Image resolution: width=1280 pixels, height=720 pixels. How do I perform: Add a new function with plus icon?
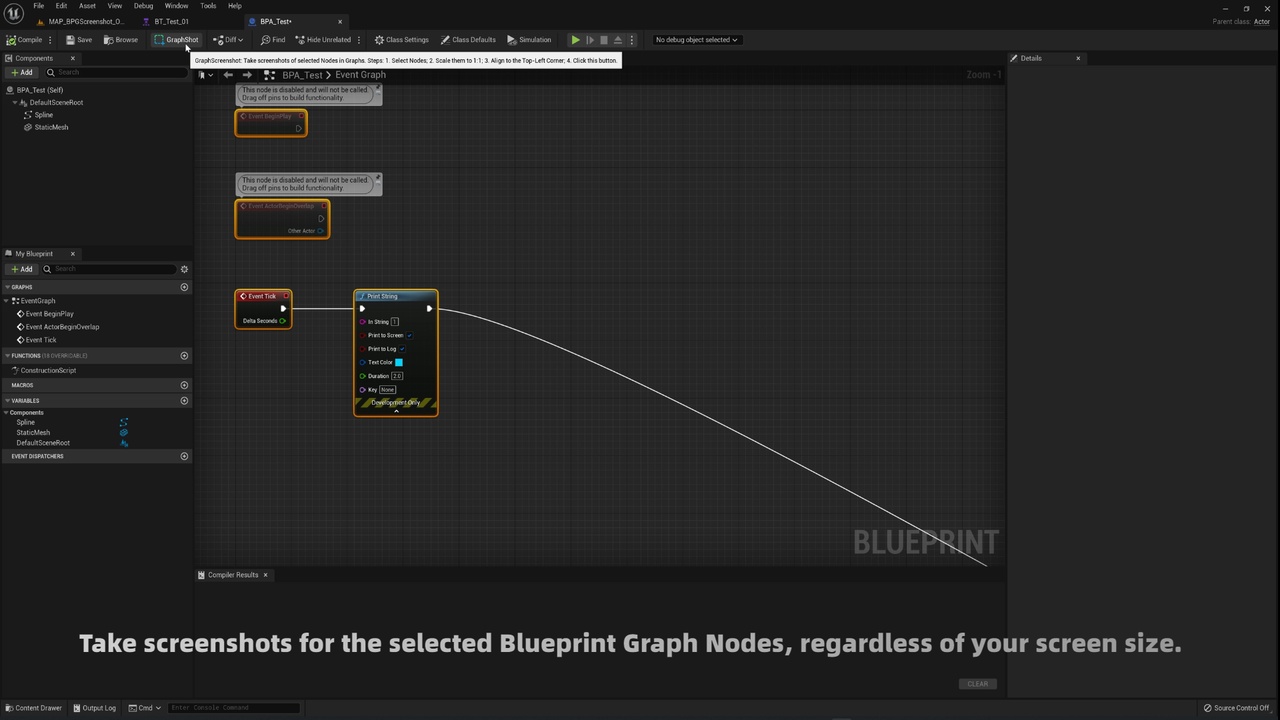click(184, 355)
